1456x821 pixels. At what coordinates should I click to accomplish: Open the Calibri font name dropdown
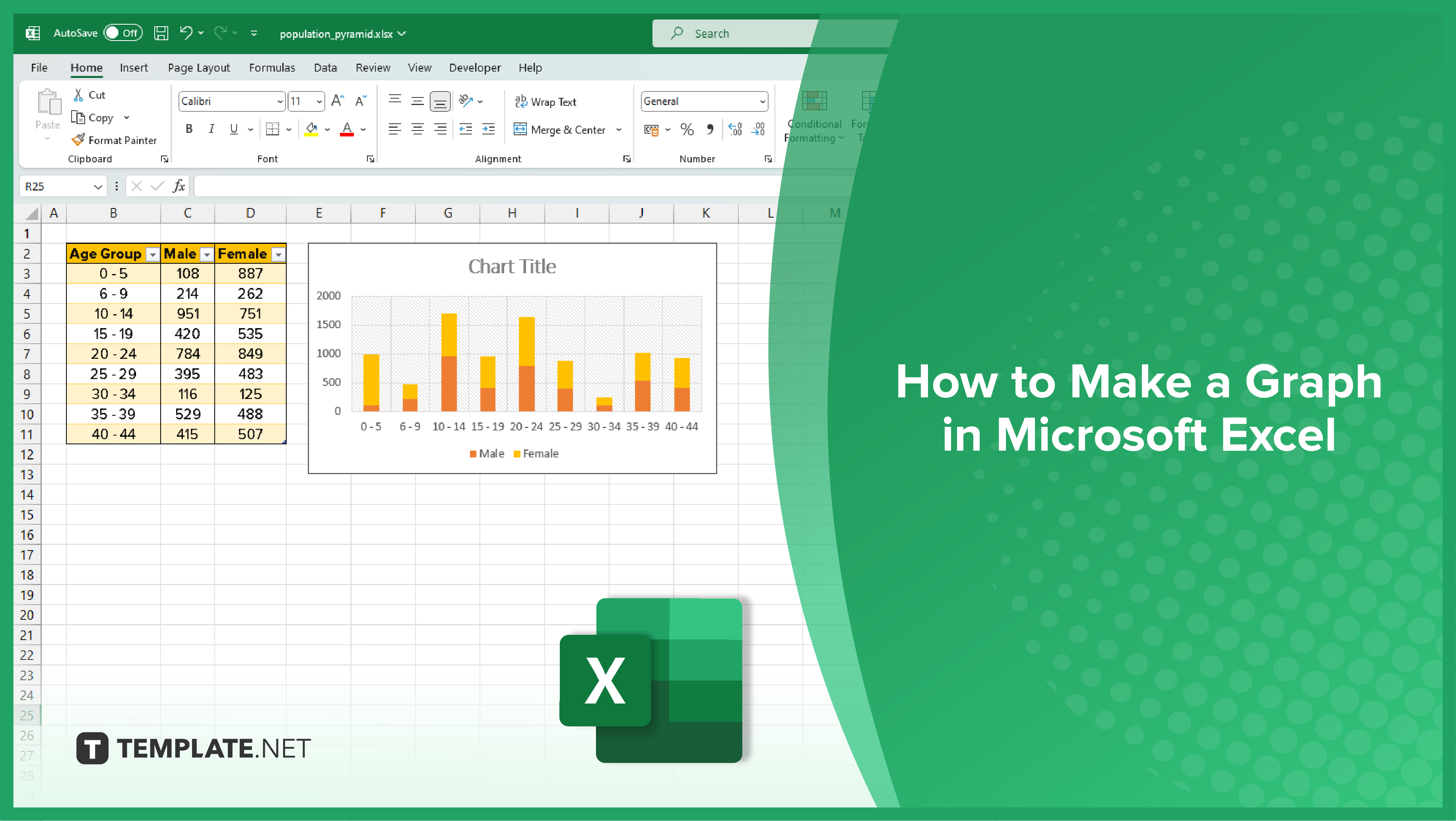[x=279, y=102]
